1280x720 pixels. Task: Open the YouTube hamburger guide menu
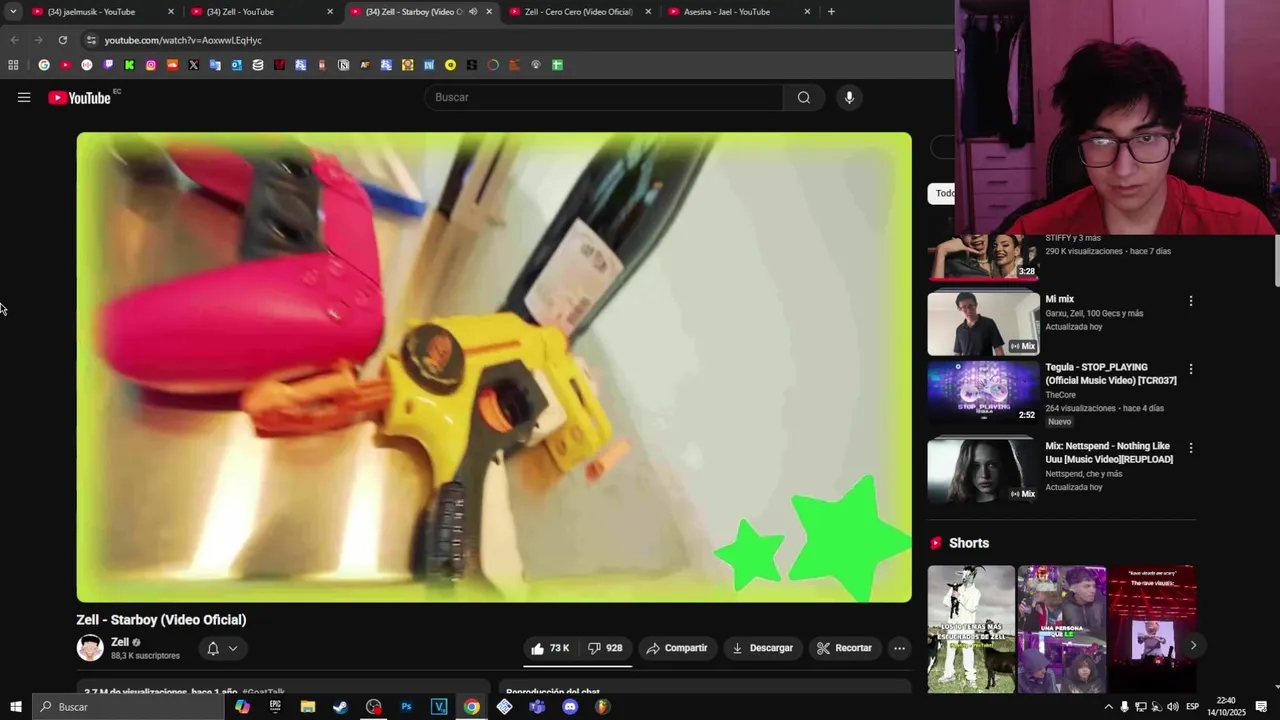point(24,97)
